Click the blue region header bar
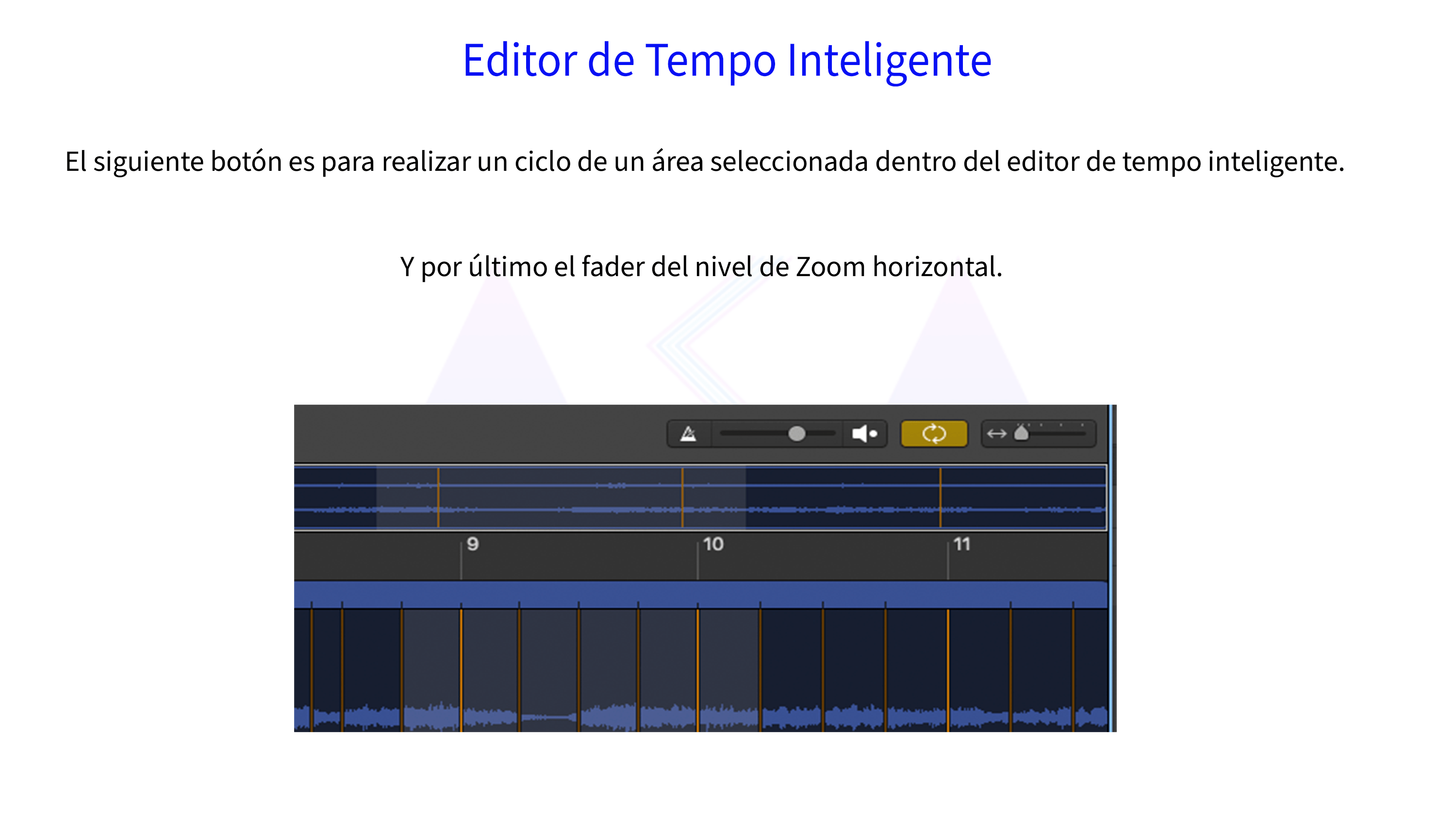Screen dimensions: 1456x819 click(x=700, y=595)
